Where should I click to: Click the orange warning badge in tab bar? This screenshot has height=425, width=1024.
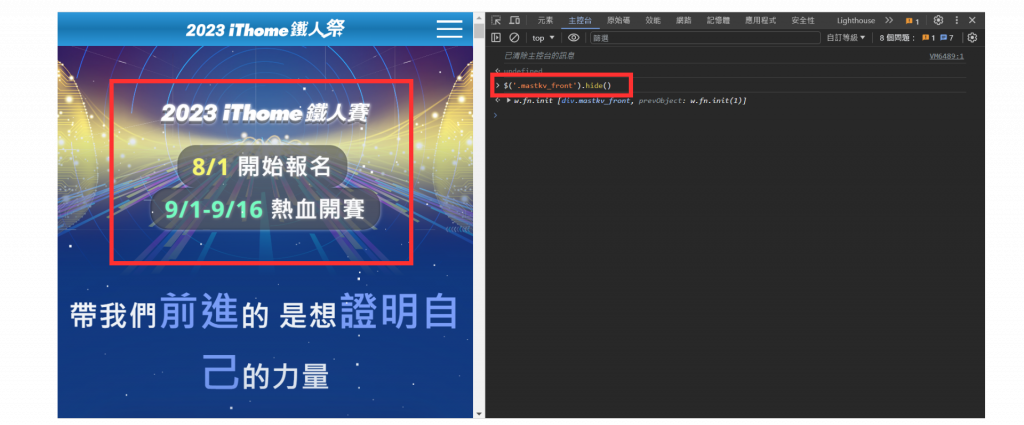(912, 21)
